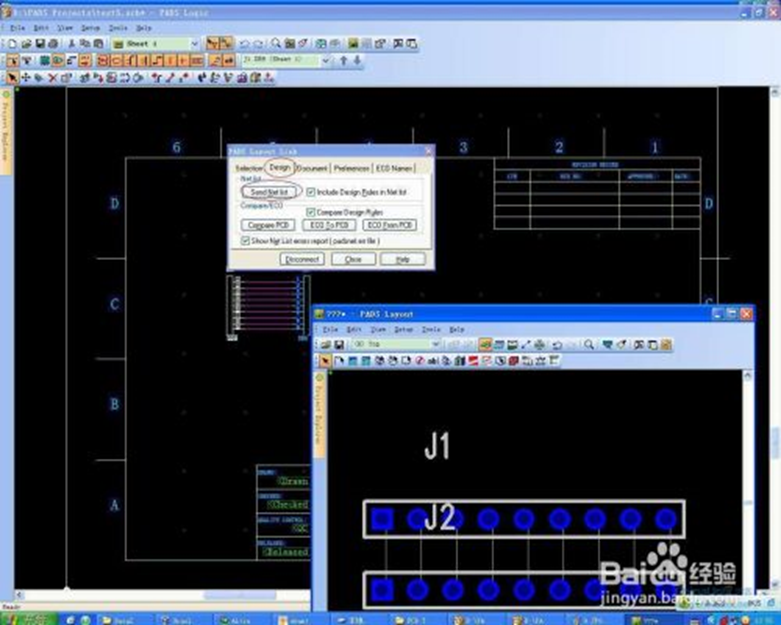Screen dimensions: 781x625
Task: Select arrow tool in PADS Layout second toolbar
Action: 325,361
